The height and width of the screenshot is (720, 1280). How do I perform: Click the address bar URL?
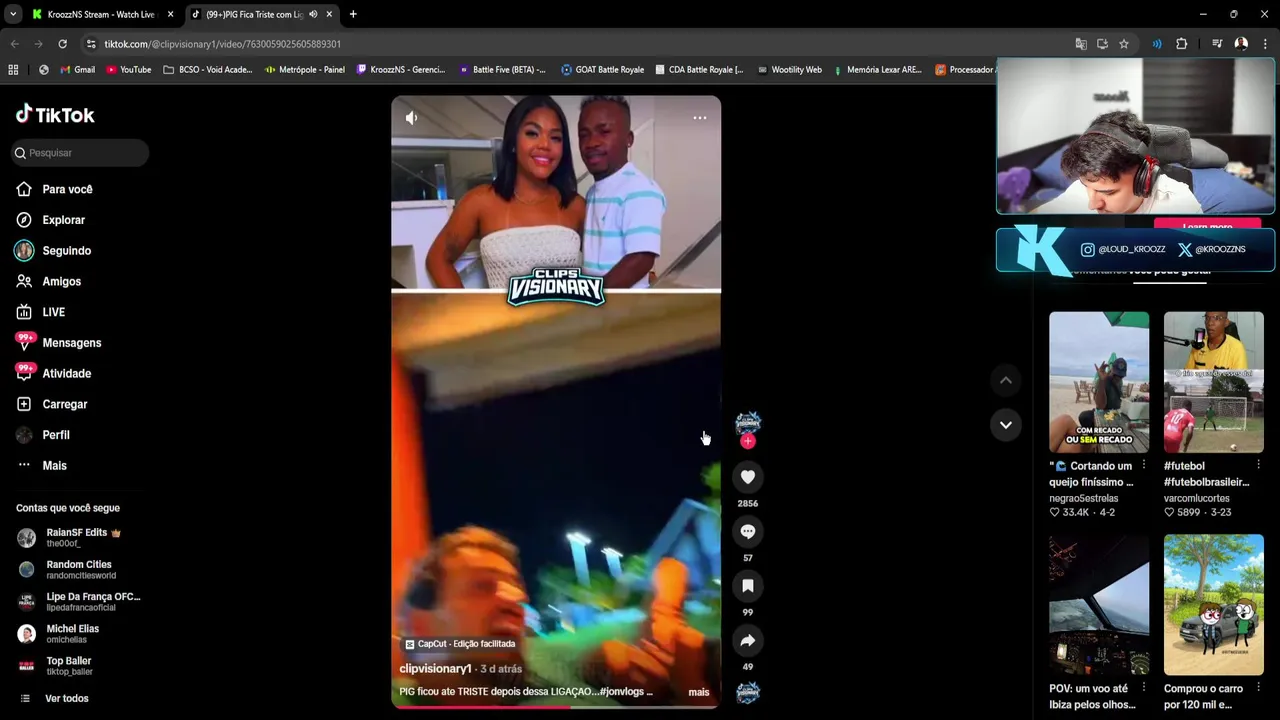coord(223,44)
